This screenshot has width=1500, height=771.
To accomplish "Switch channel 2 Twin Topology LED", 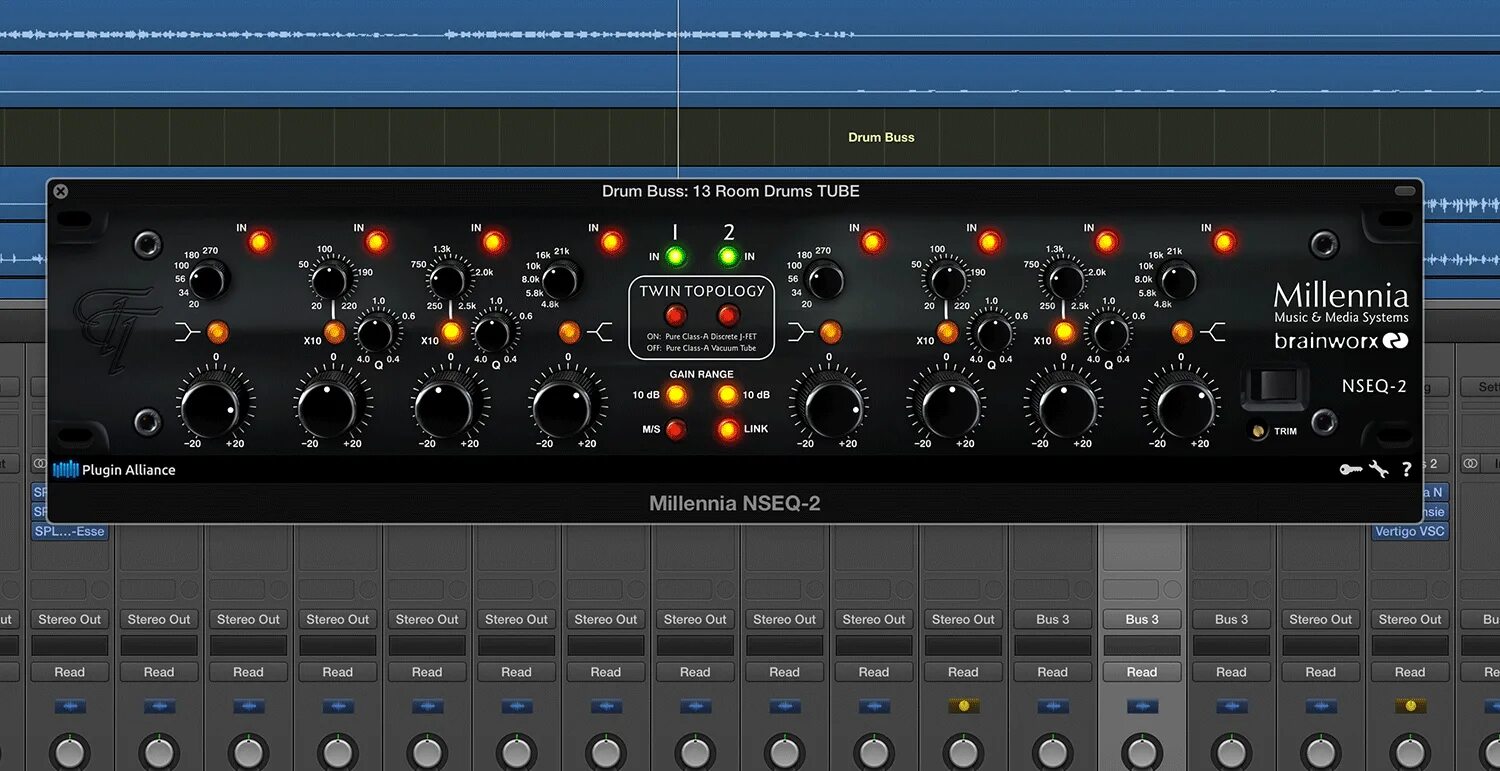I will point(728,316).
